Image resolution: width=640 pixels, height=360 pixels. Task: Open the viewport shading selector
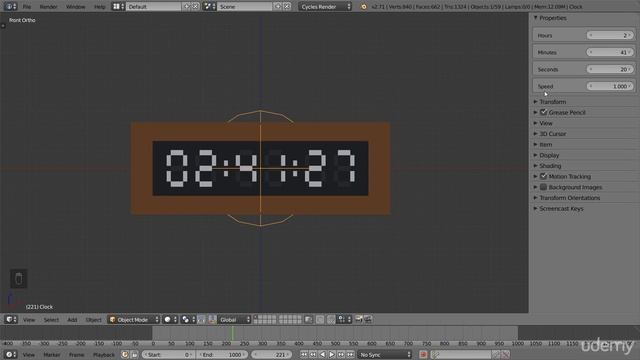coord(170,320)
